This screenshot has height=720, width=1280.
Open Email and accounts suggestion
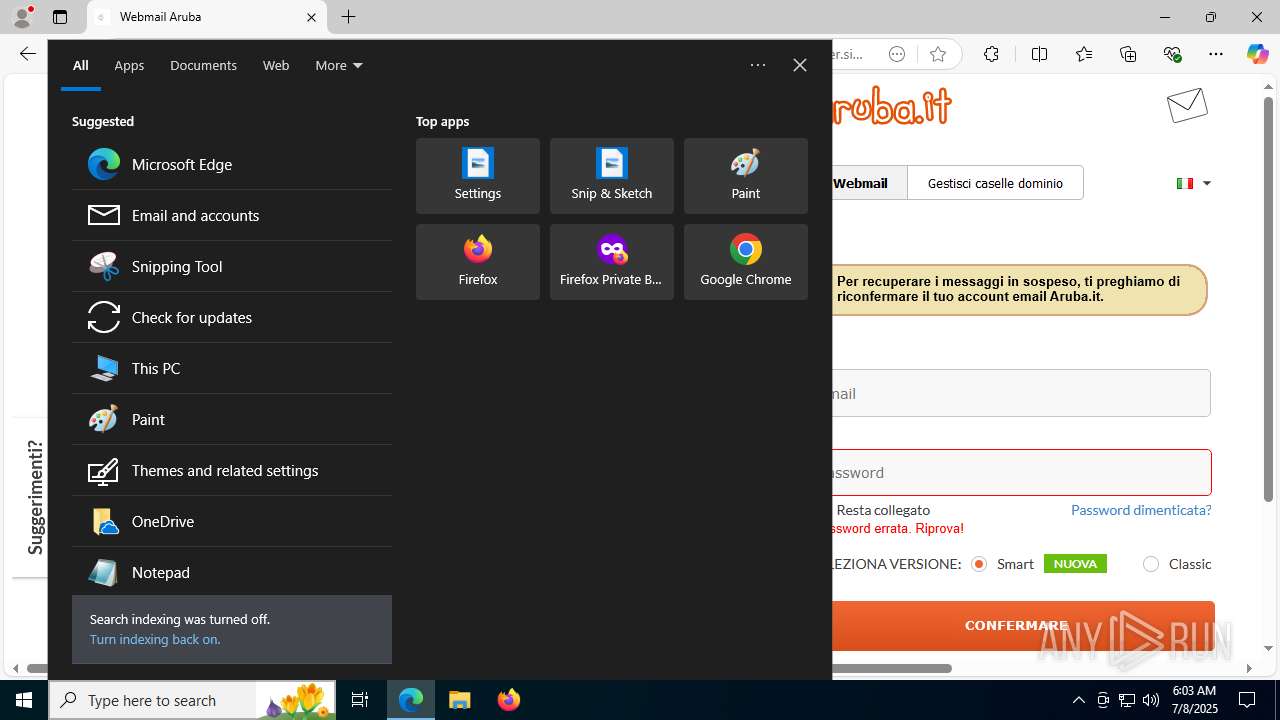pos(231,215)
